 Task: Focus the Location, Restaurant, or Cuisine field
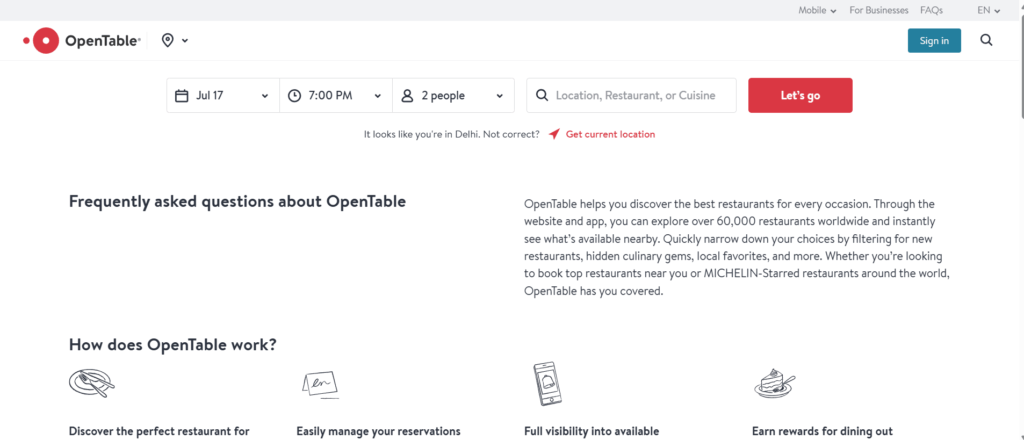(x=632, y=95)
